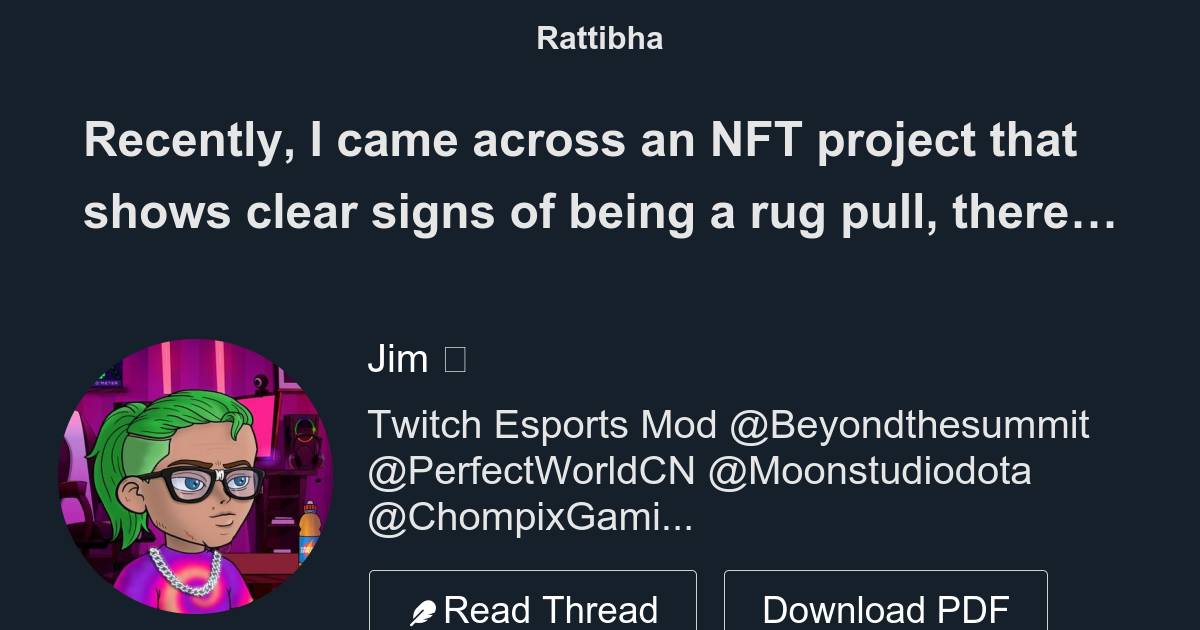Click the emoji placeholder box beside Jim

(454, 359)
